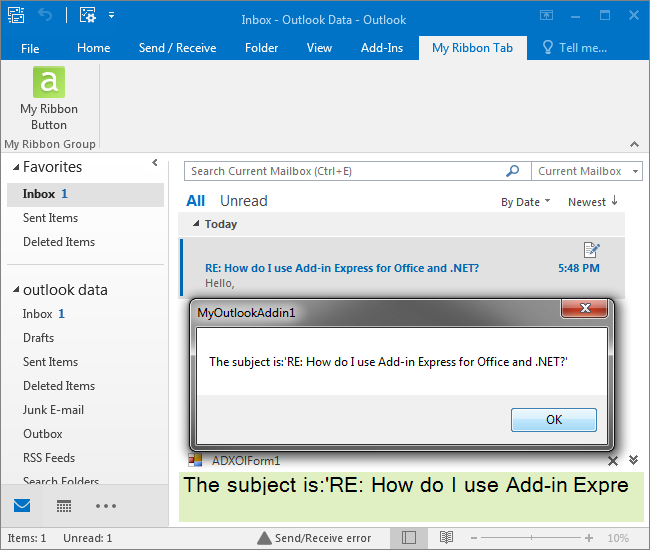Open the File menu tab
The width and height of the screenshot is (650, 550).
pos(30,48)
